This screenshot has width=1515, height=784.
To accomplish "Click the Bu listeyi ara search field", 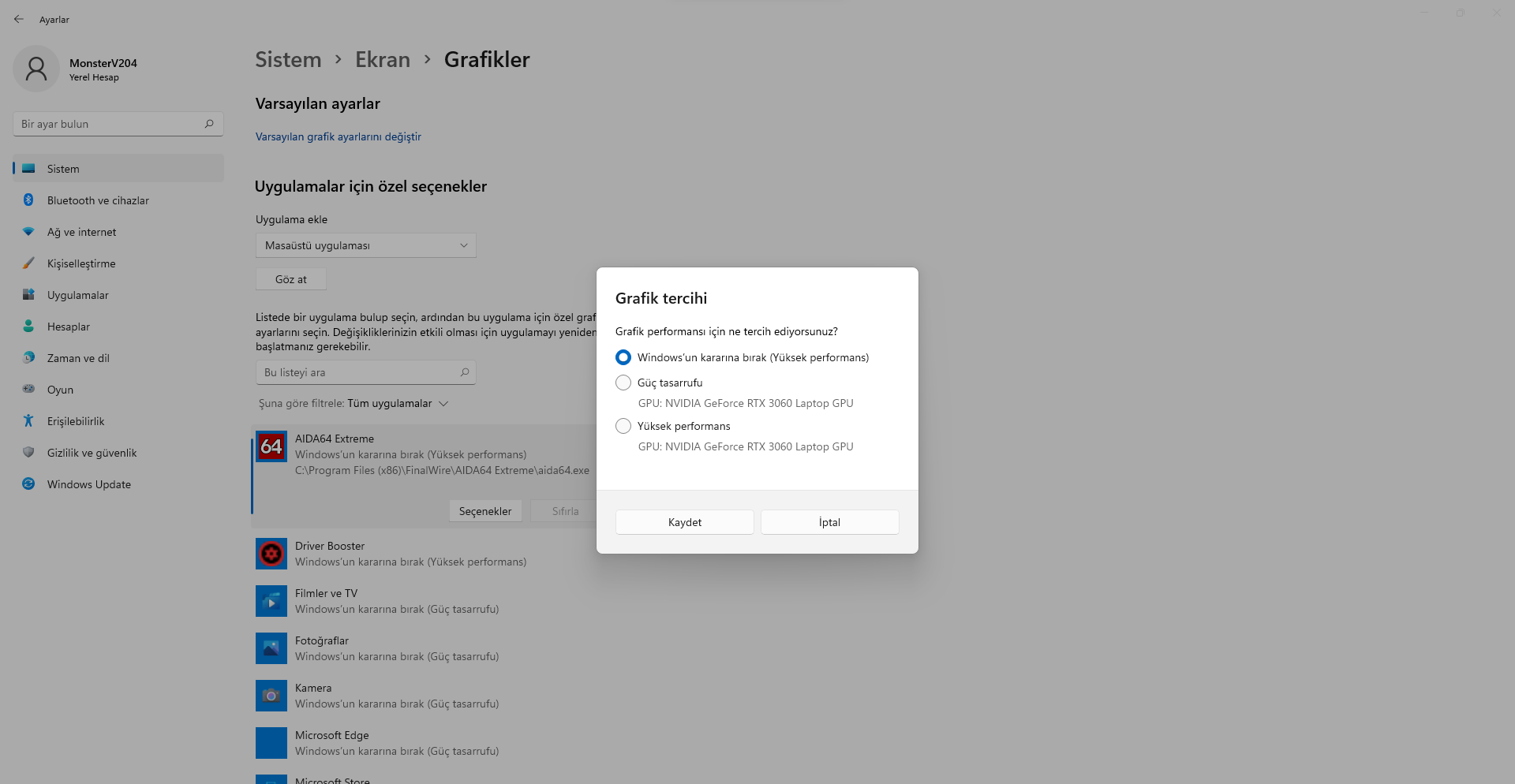I will [366, 372].
